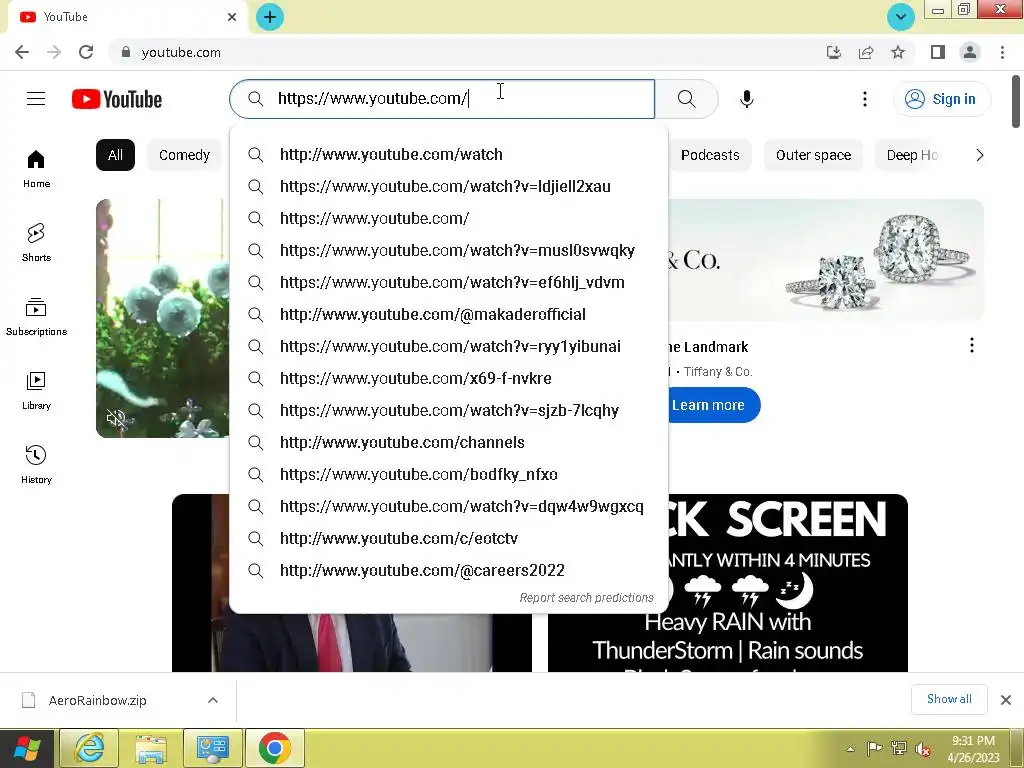Choose suggestion watch?v=ldjiell2xau
The height and width of the screenshot is (768, 1024).
tap(449, 186)
